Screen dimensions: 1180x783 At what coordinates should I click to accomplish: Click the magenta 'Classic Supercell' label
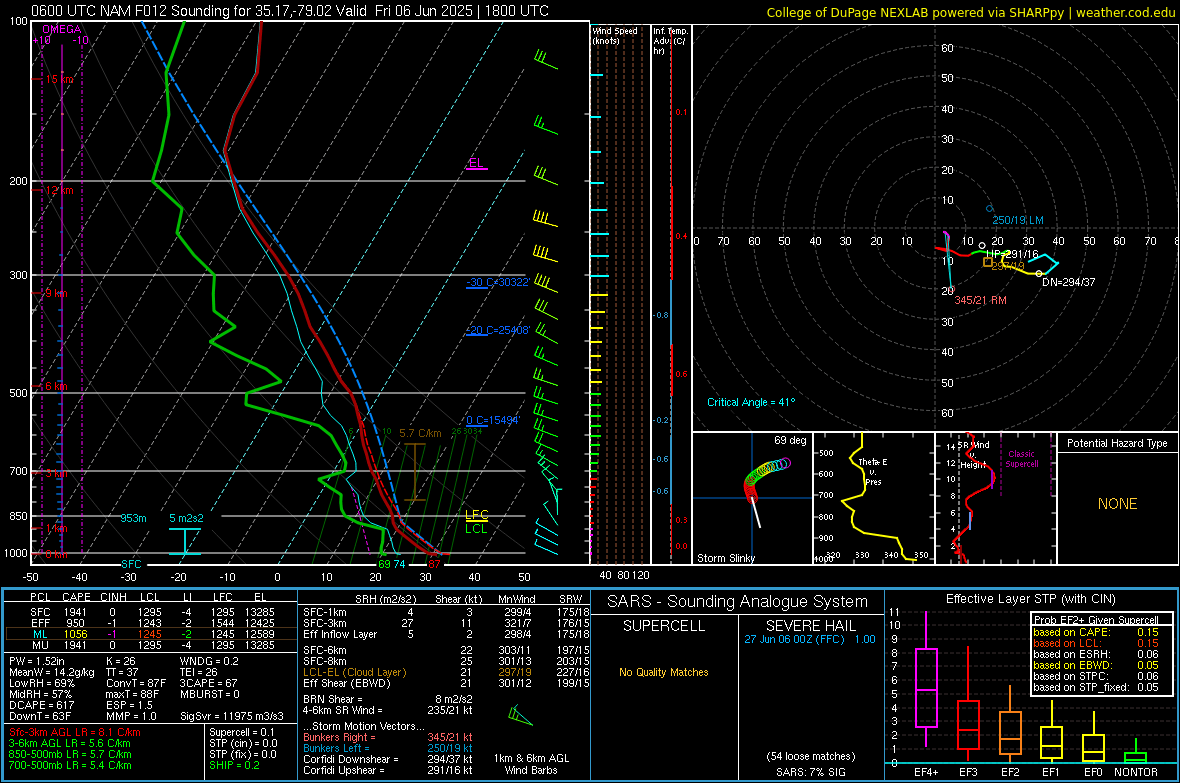click(1021, 459)
